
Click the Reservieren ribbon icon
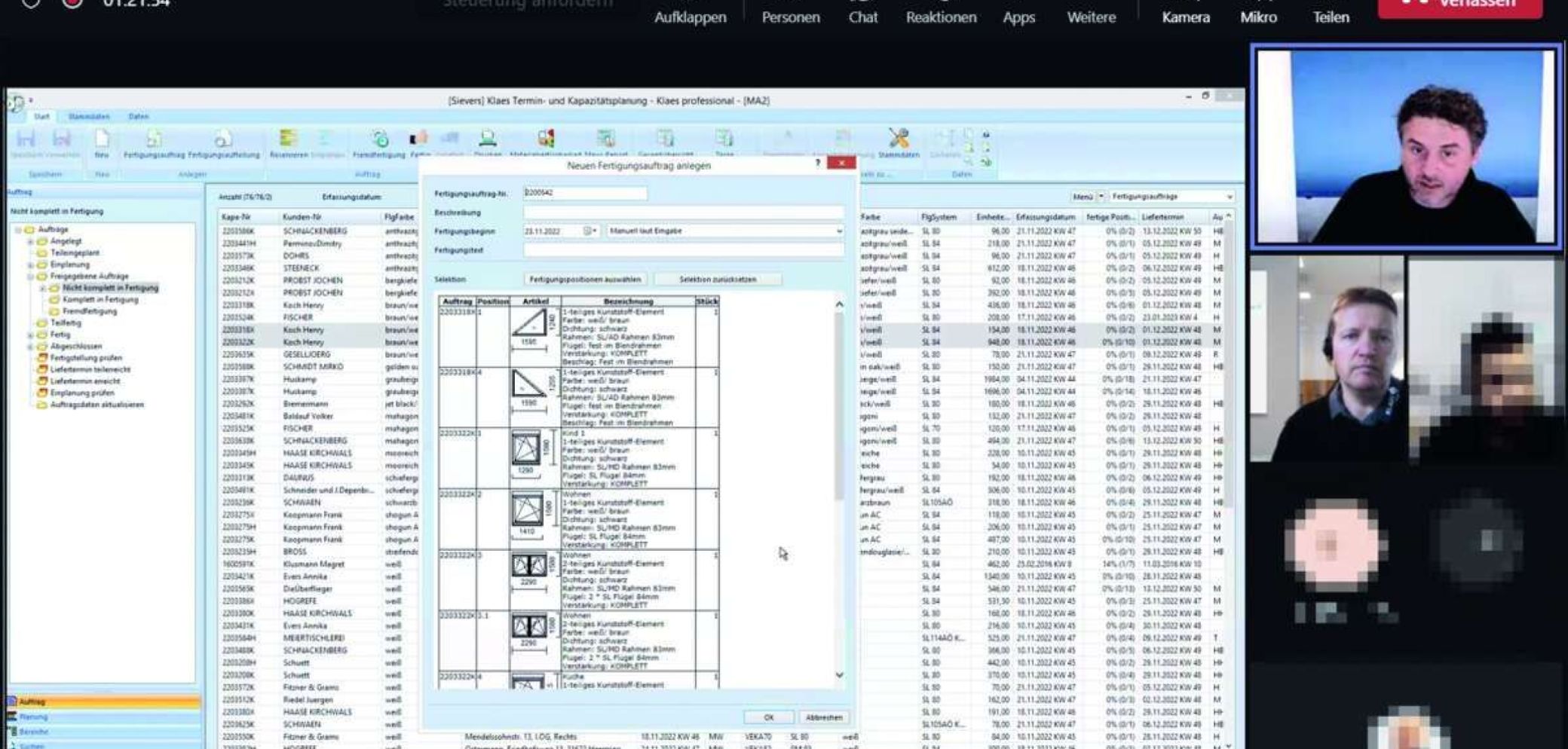[x=288, y=141]
